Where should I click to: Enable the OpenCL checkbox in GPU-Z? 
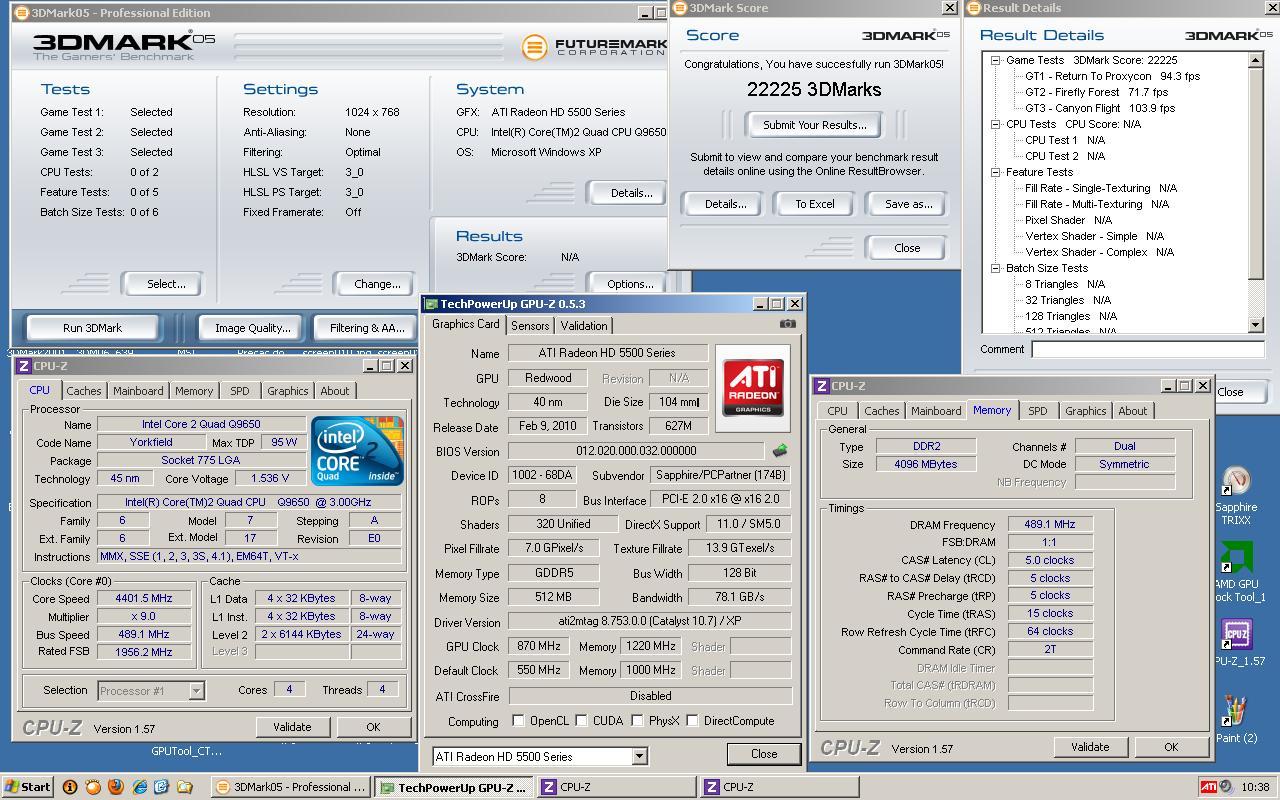[x=518, y=721]
